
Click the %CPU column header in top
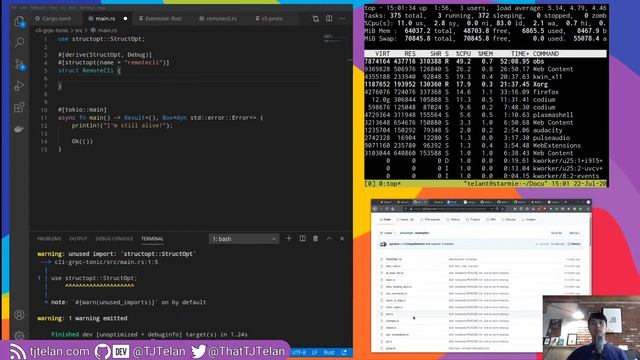(464, 54)
